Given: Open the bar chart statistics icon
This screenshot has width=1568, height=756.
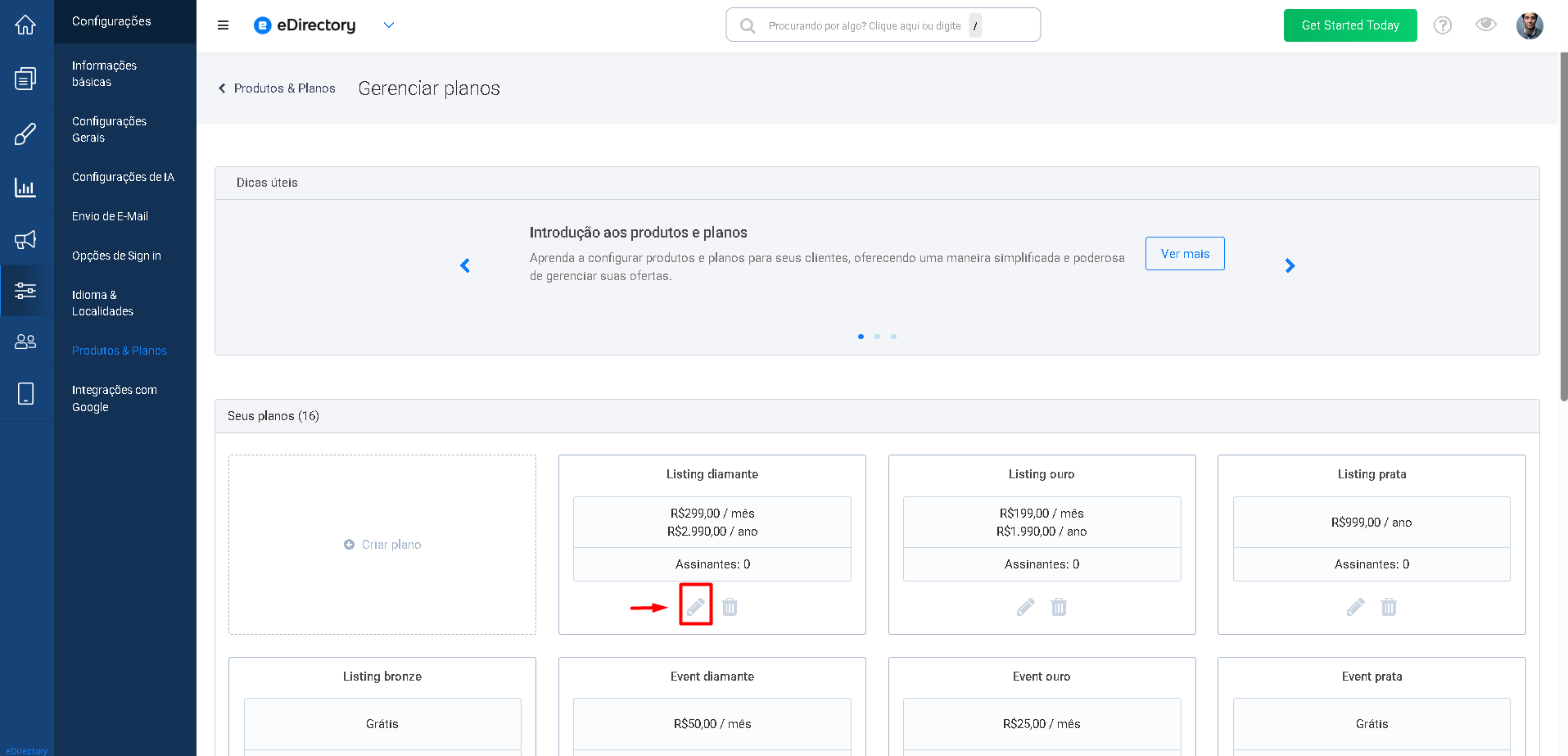Looking at the screenshot, I should (25, 188).
